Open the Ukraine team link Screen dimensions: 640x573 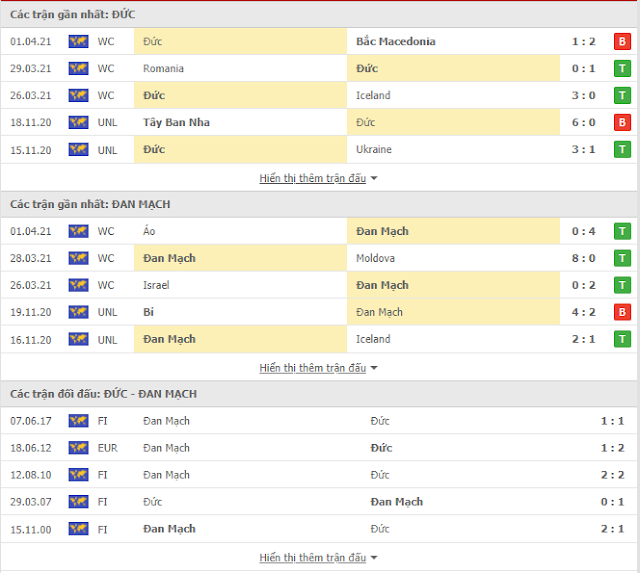(373, 149)
